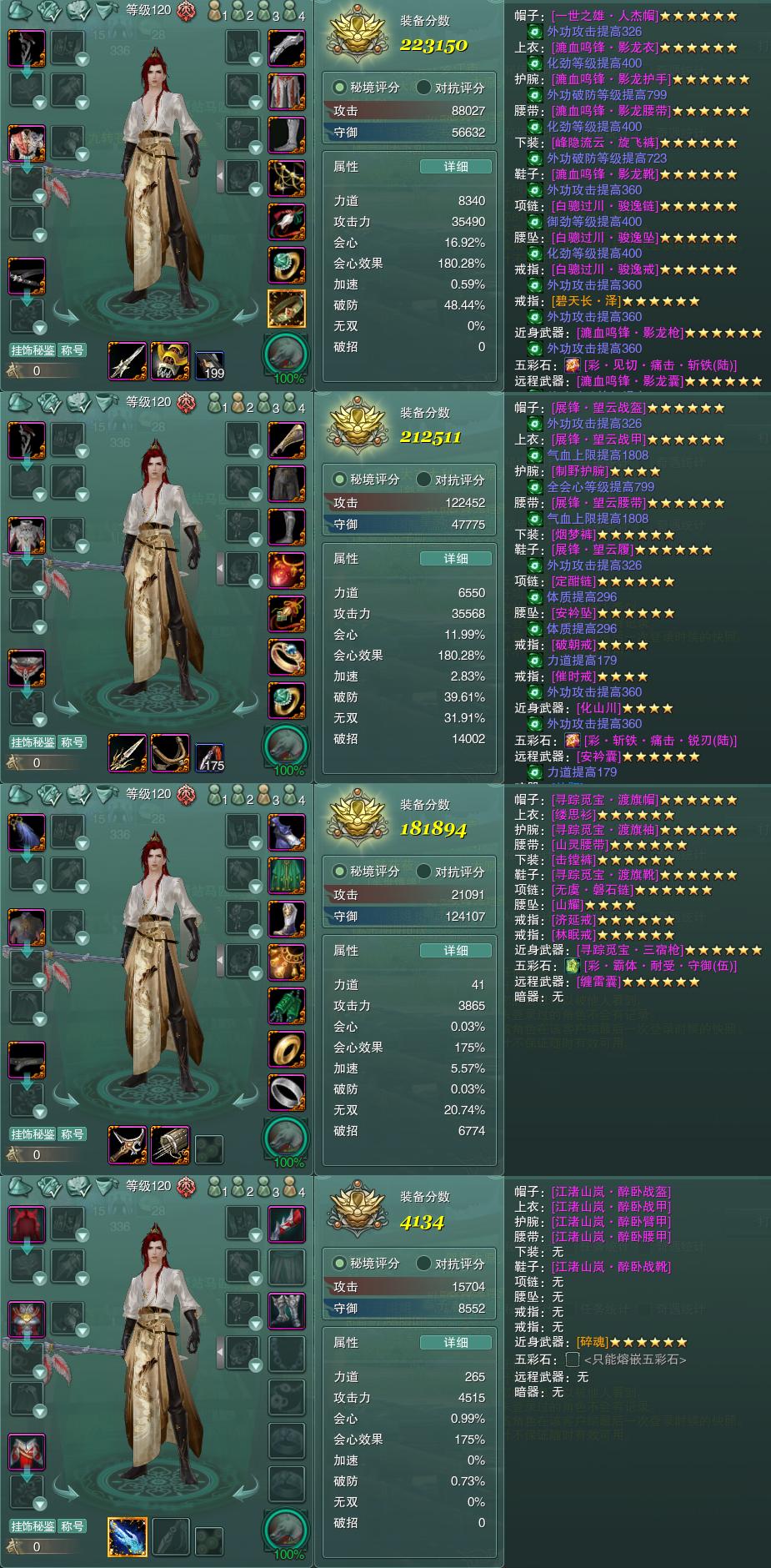The width and height of the screenshot is (771, 1568).
Task: Select the plain gold ring in the 181894 panel
Action: (x=287, y=1049)
